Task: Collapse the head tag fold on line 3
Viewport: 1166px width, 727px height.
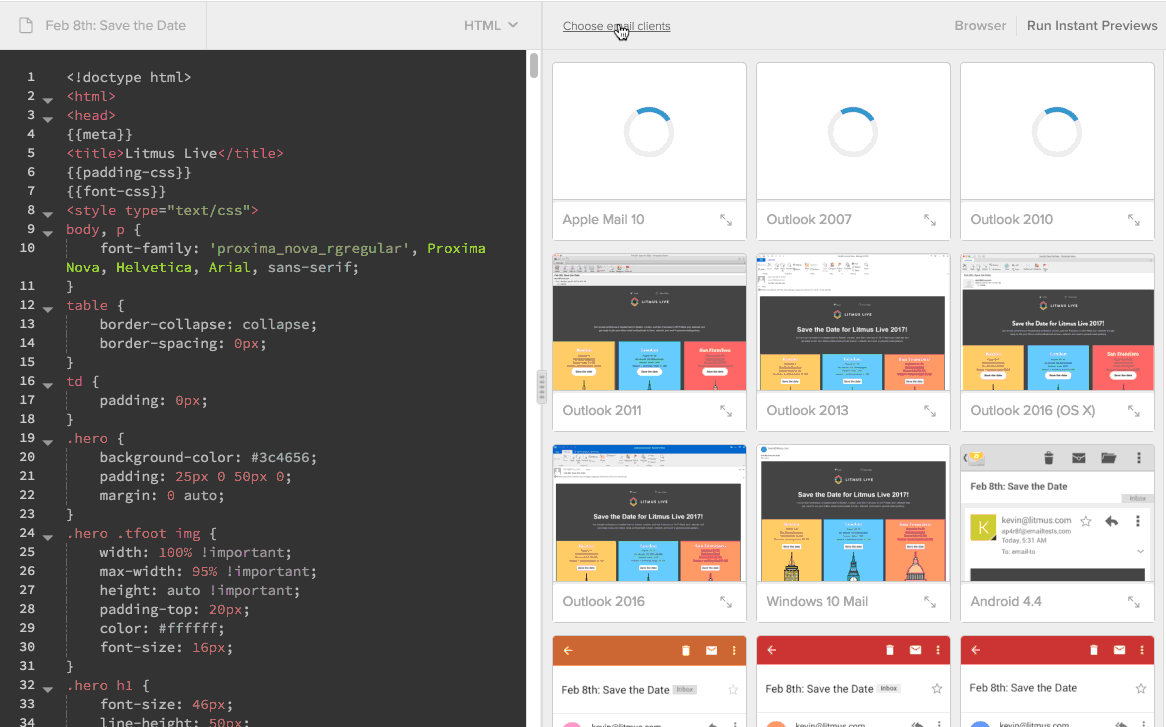Action: 48,119
